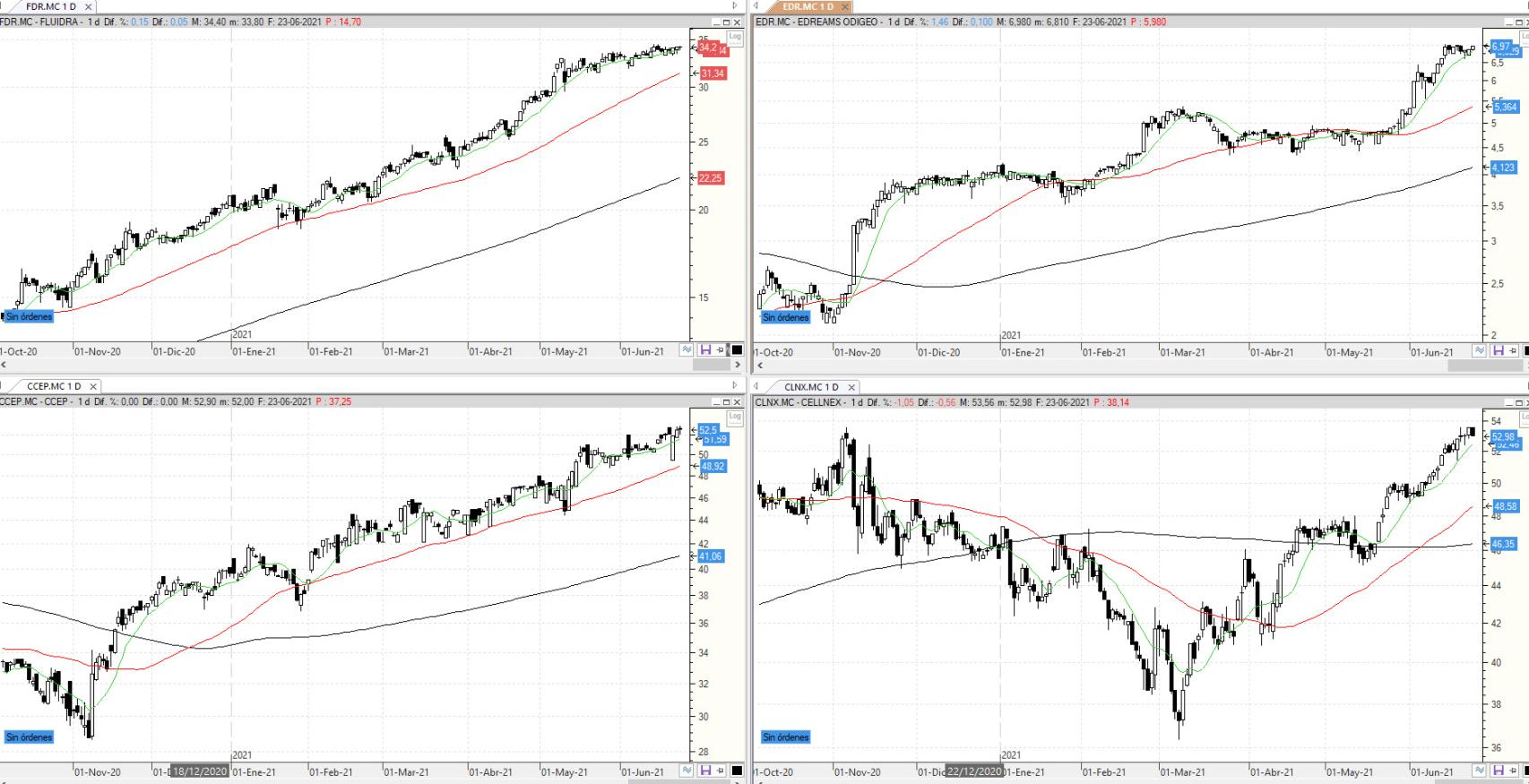This screenshot has width=1529, height=784.
Task: Select the CLNX.MC 1 D tab
Action: tap(811, 387)
